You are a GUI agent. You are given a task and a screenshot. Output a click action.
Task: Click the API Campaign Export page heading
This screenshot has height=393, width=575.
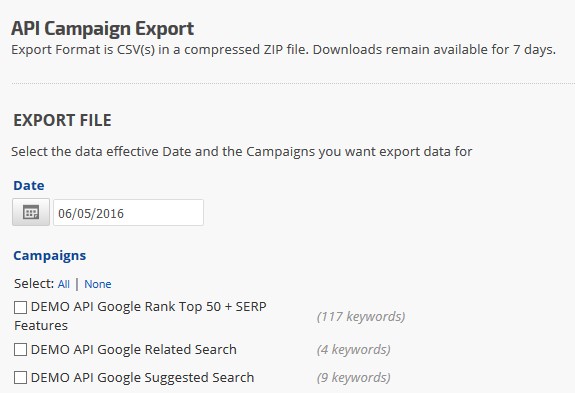(x=103, y=29)
